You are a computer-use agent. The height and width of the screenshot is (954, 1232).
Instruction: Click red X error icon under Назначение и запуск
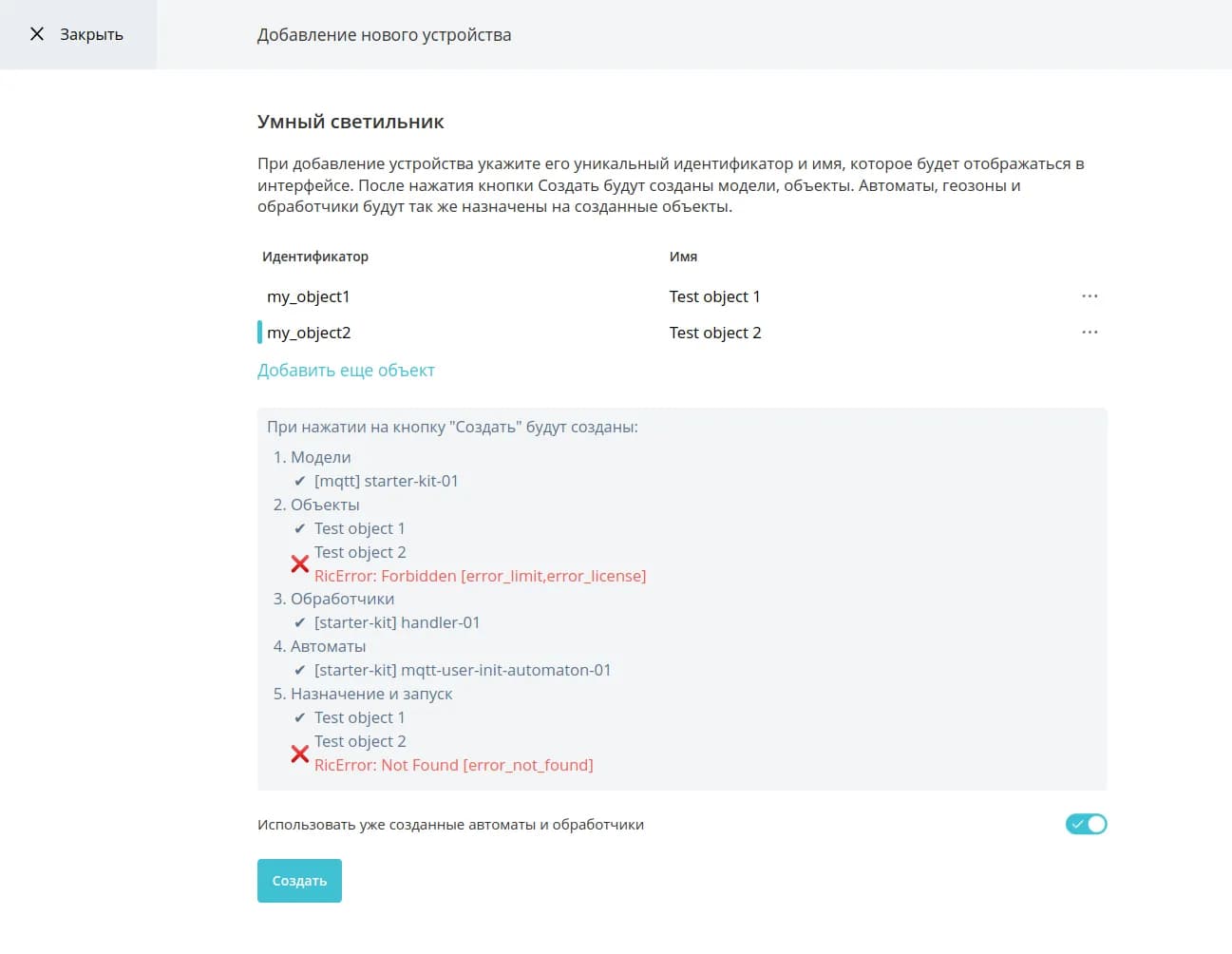[300, 754]
